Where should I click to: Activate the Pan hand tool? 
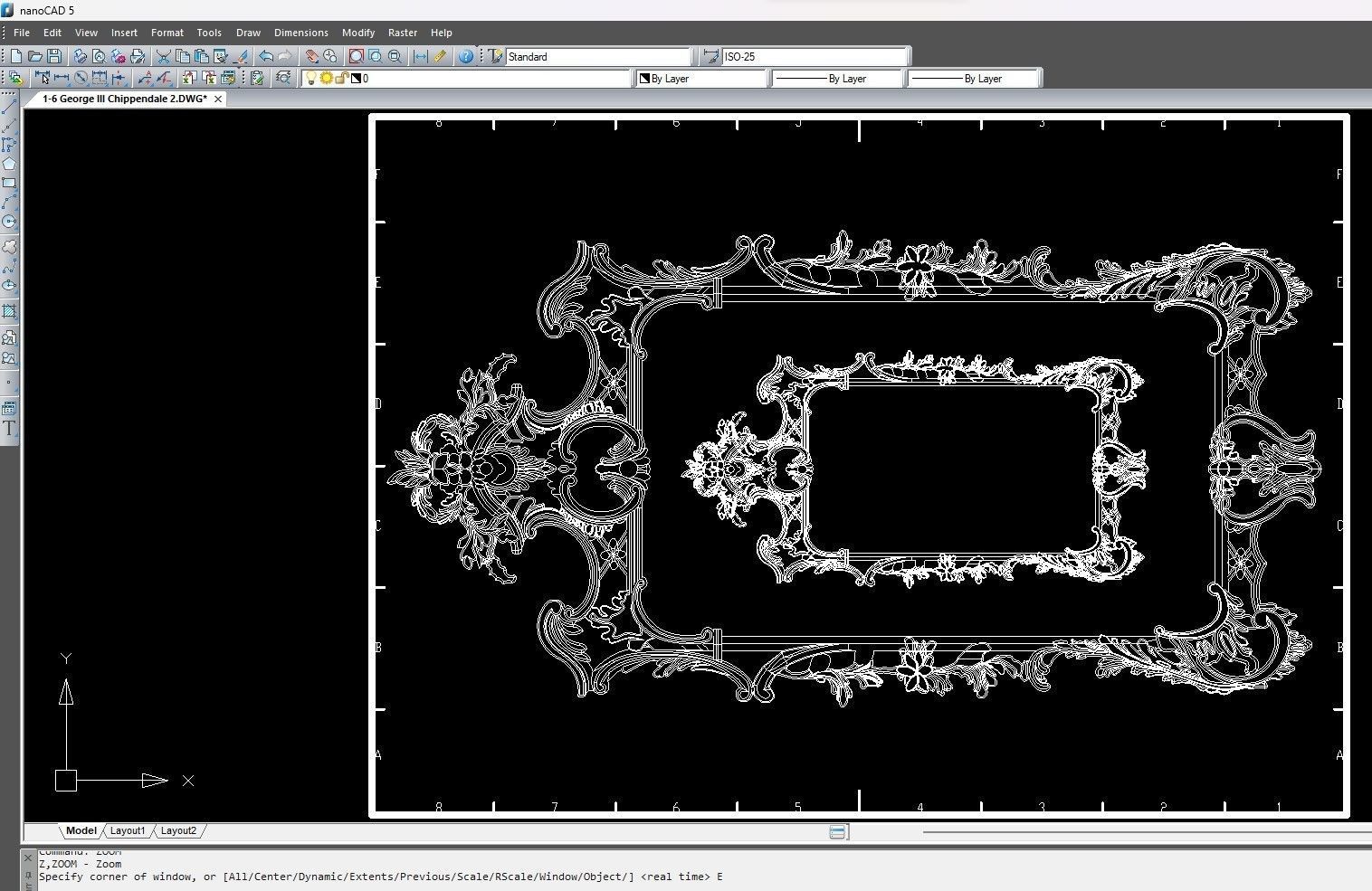click(311, 56)
